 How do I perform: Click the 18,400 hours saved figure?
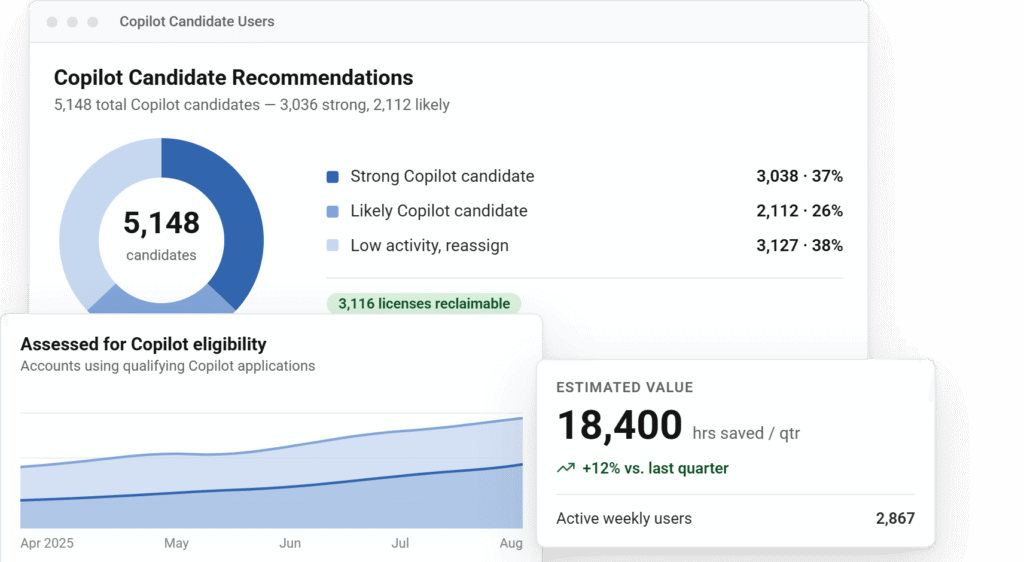619,426
